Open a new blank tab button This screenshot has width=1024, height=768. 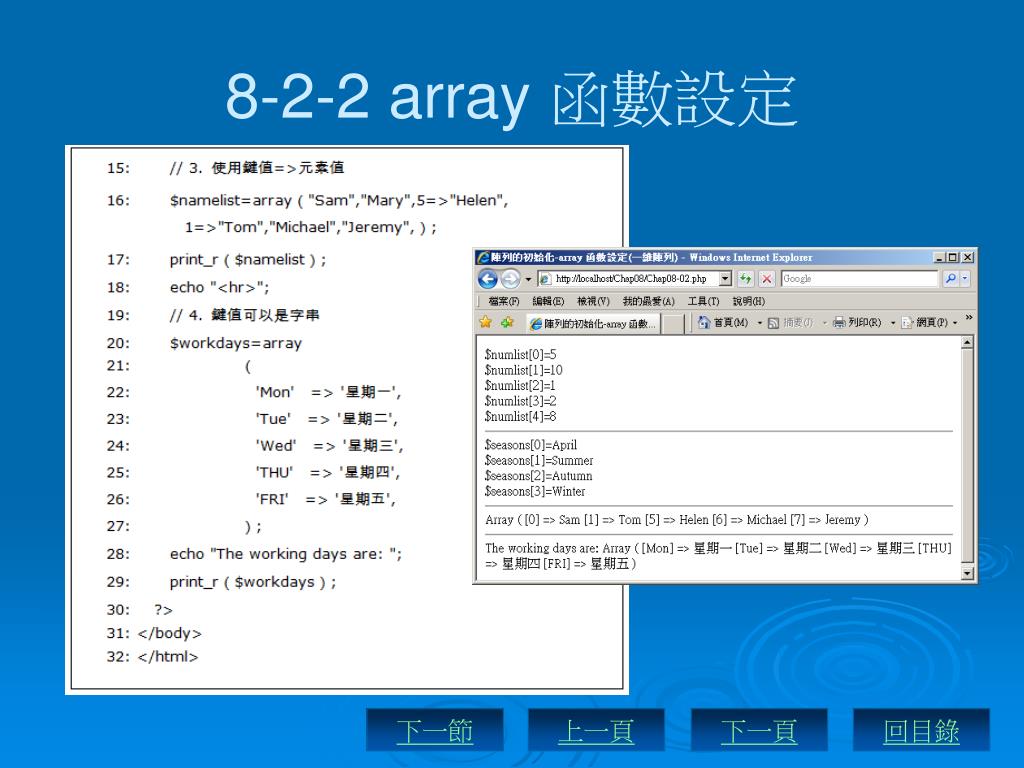[673, 324]
